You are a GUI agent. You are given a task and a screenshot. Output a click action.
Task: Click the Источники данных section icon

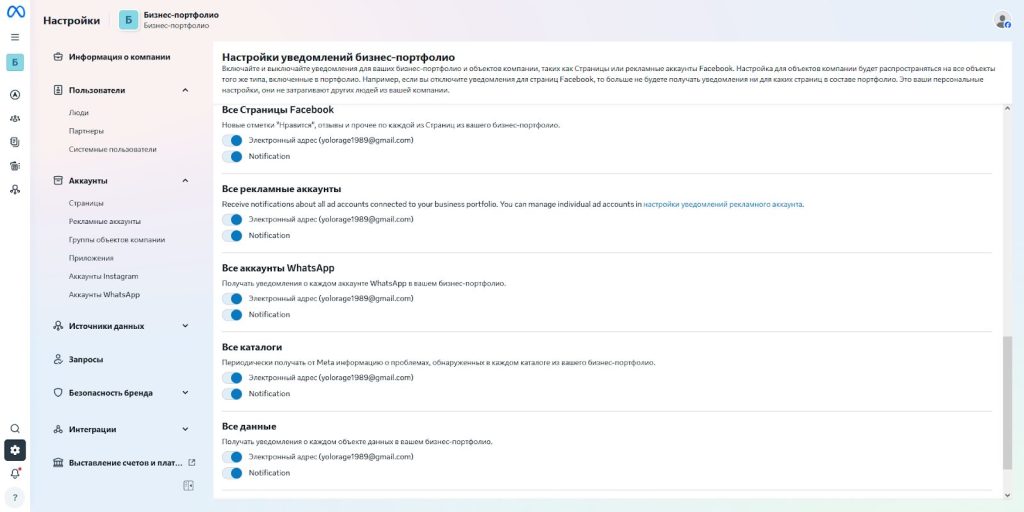pyautogui.click(x=57, y=326)
